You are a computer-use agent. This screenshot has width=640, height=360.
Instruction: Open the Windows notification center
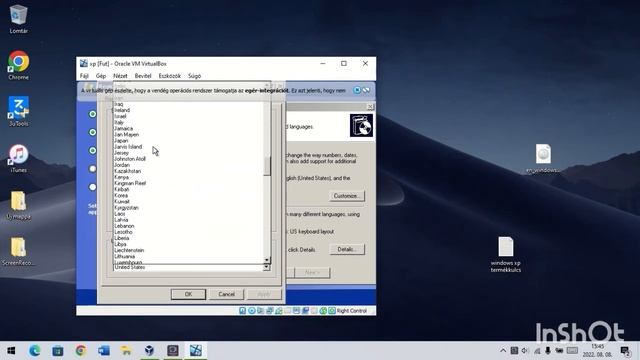[x=625, y=351]
